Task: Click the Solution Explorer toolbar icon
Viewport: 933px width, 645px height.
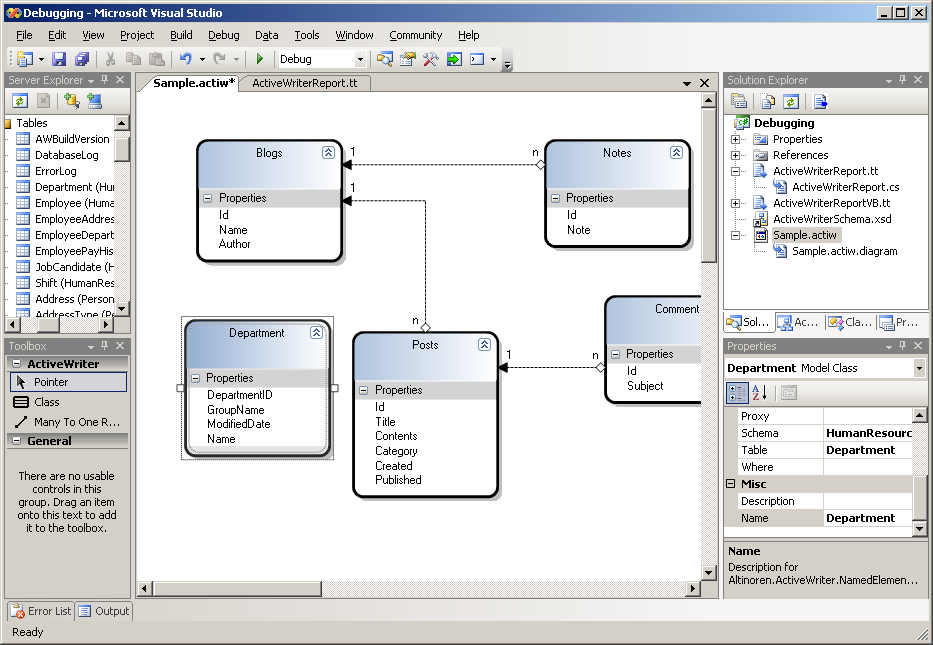Action: [385, 59]
